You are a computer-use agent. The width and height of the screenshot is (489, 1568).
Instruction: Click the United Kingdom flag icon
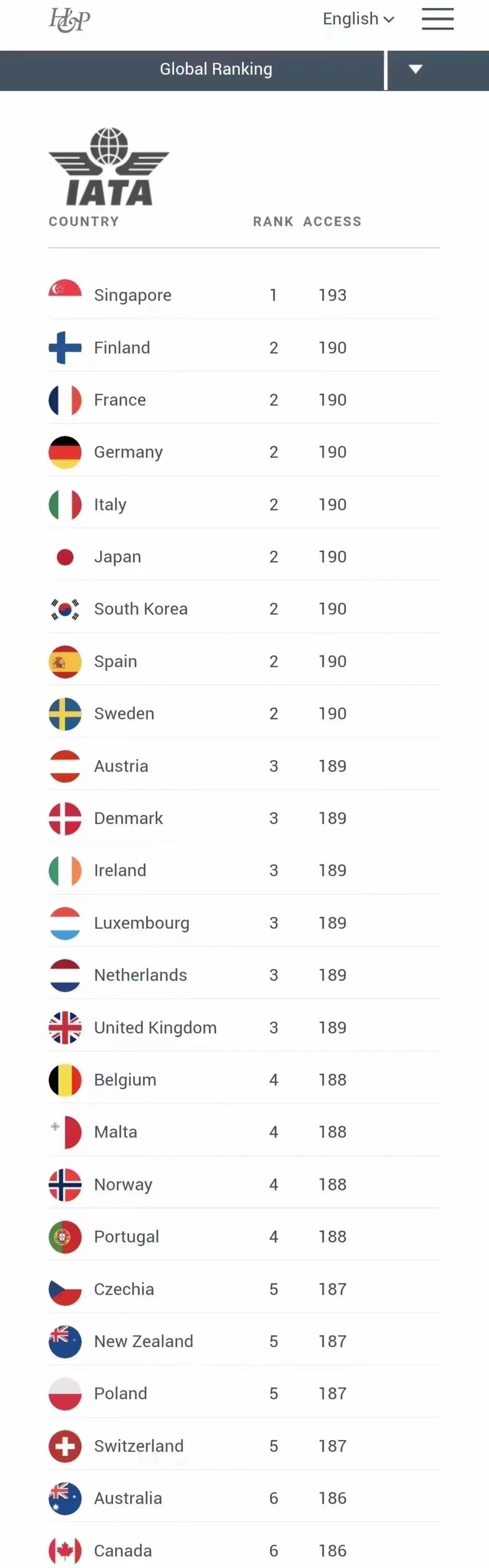65,1028
